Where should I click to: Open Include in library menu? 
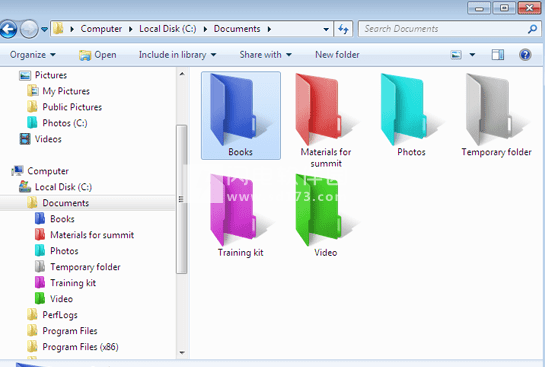pyautogui.click(x=177, y=55)
